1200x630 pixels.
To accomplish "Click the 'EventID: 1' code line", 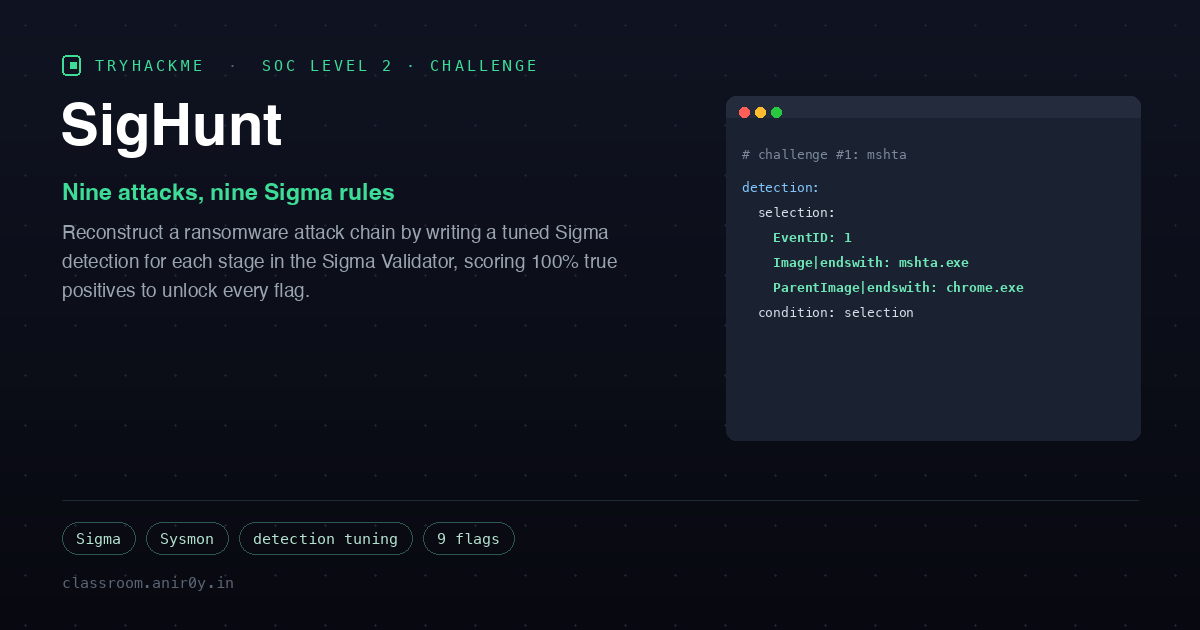I will point(812,238).
